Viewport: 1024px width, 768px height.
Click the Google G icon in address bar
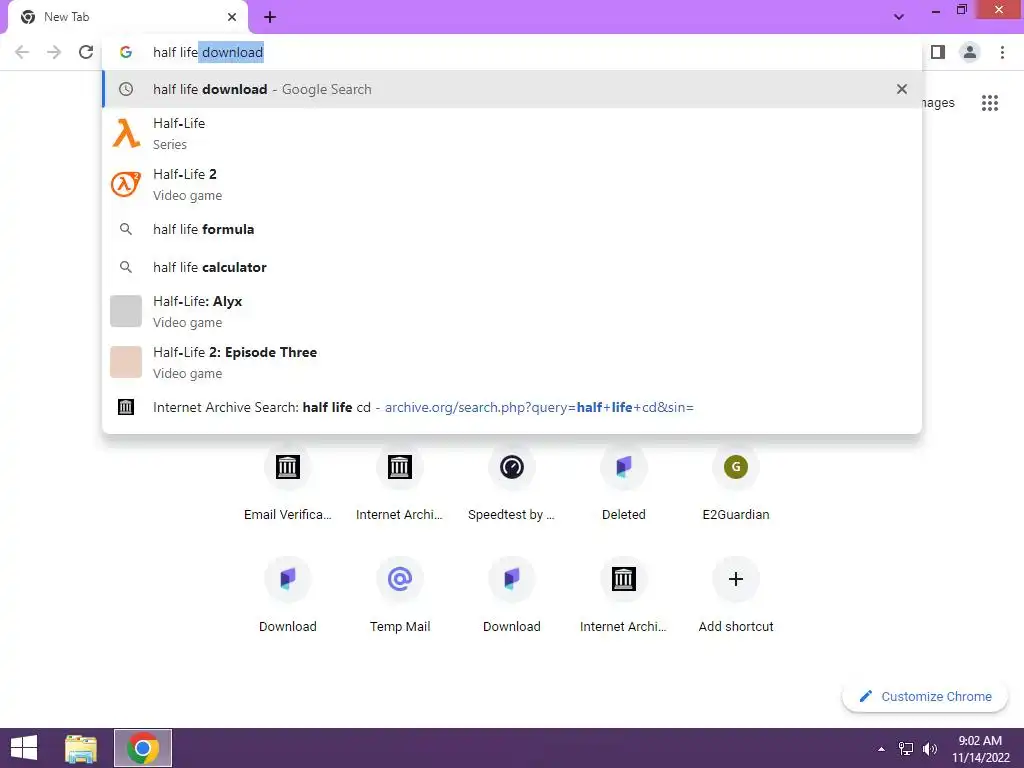point(126,52)
